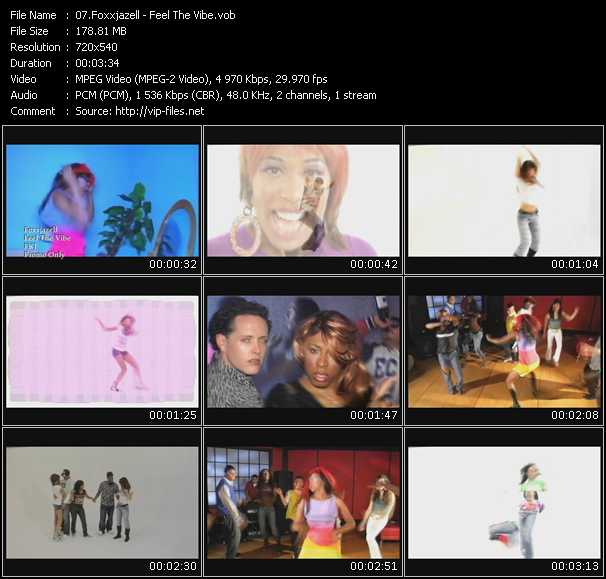Click the 'Comment' label
Screen dimensions: 606x579
33,111
